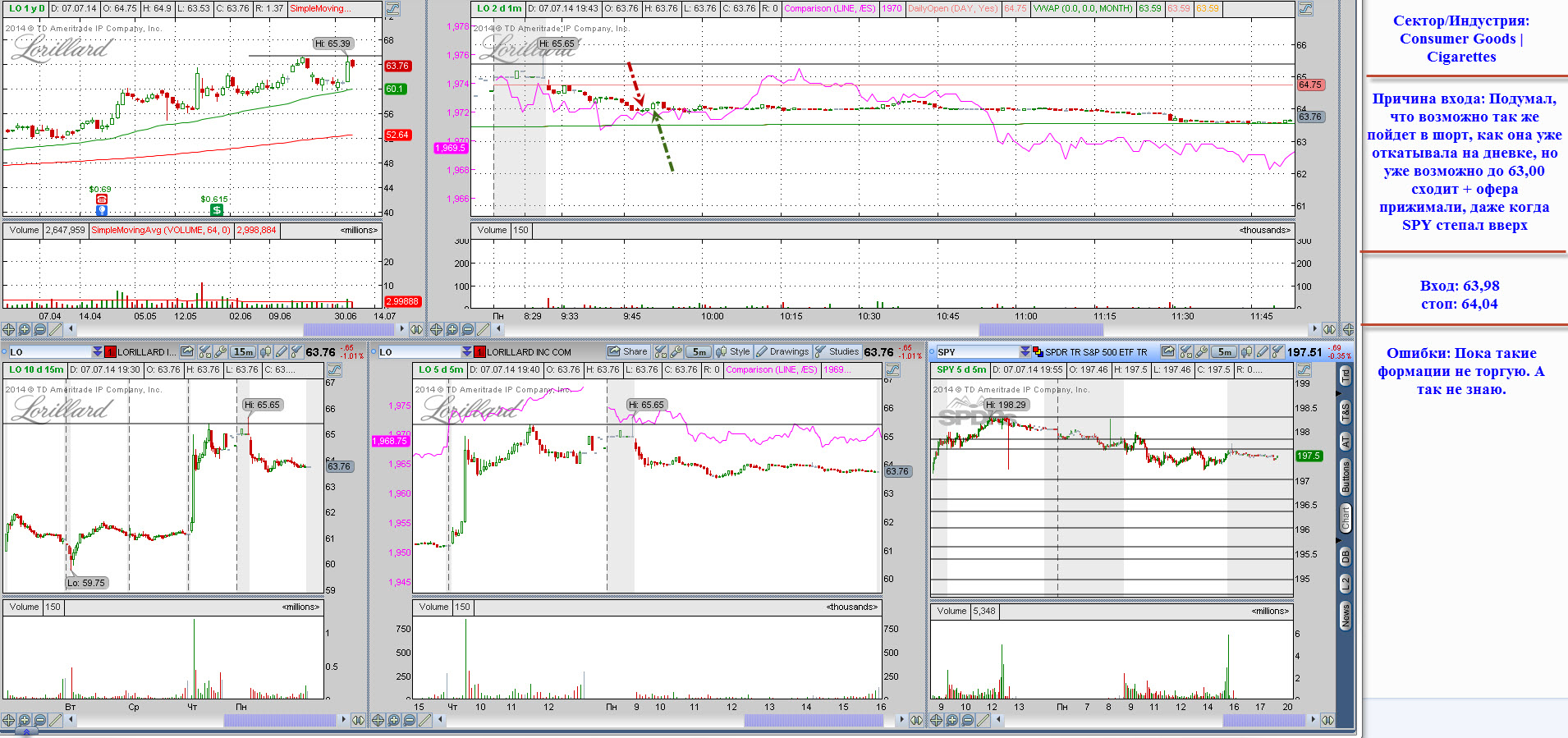Click the SPY symbol input field
The width and height of the screenshot is (1568, 738).
click(977, 351)
